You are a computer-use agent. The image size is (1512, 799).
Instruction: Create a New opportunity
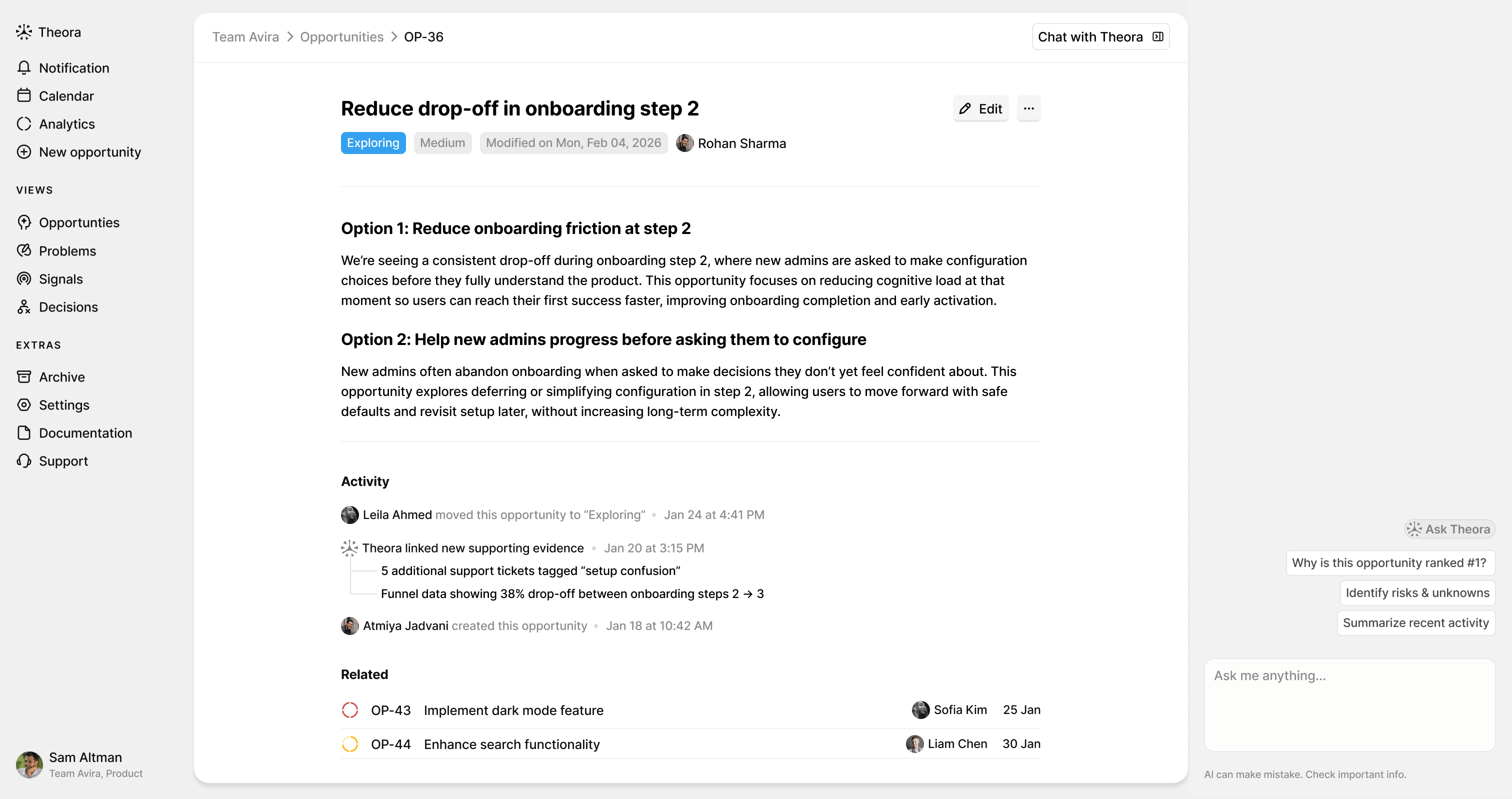89,152
